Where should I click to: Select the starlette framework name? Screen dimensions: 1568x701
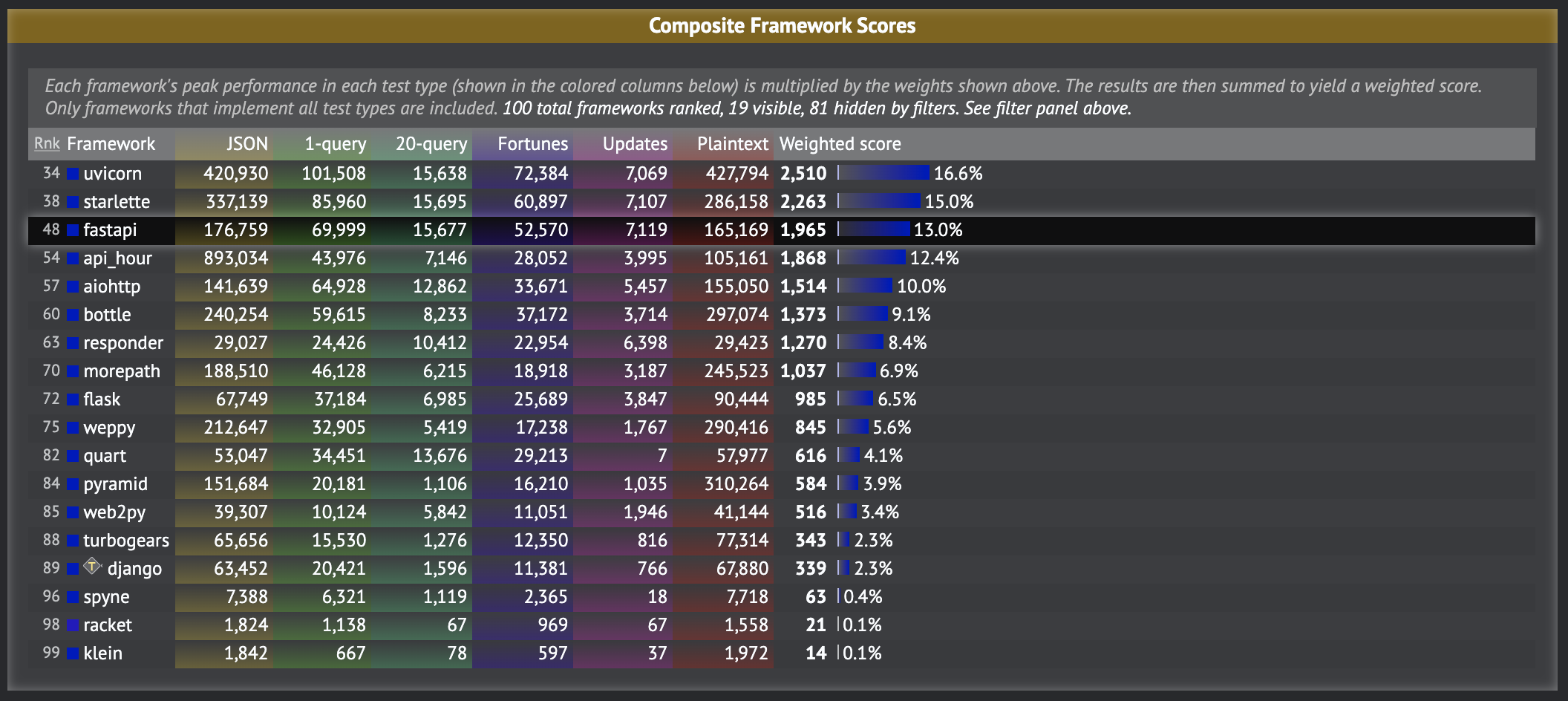coord(117,202)
